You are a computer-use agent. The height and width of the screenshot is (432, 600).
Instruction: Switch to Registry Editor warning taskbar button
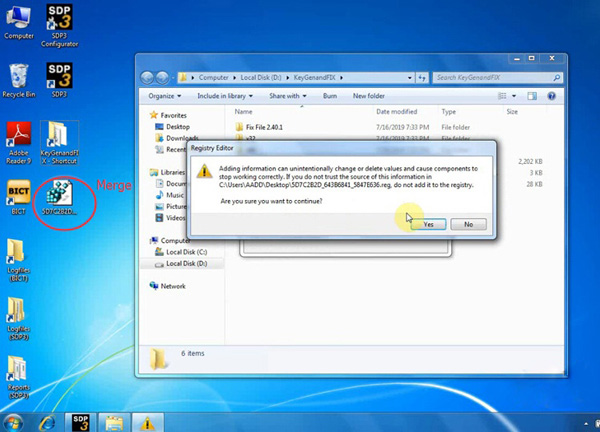click(x=148, y=423)
